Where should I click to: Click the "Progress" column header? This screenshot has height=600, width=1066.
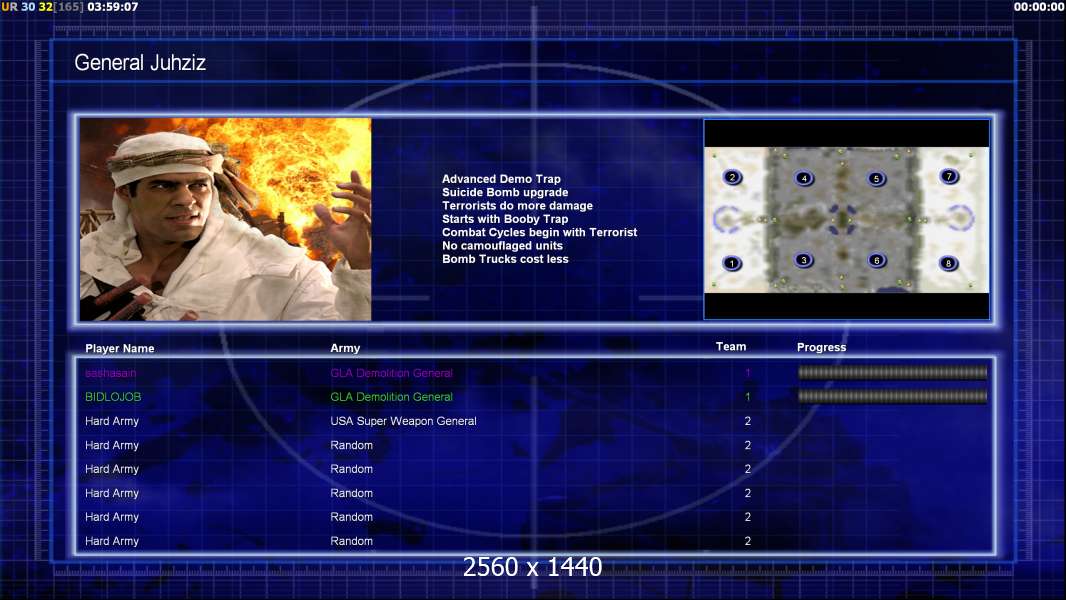[x=821, y=347]
